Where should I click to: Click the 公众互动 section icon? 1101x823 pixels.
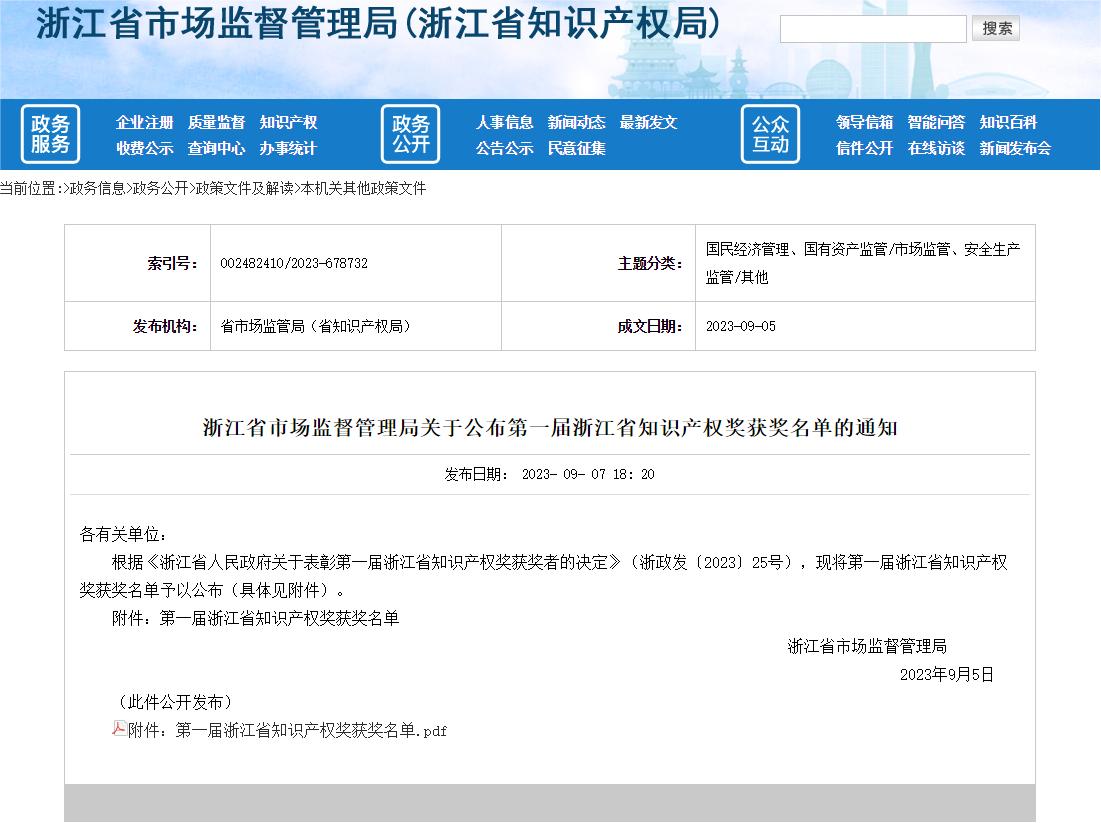770,134
